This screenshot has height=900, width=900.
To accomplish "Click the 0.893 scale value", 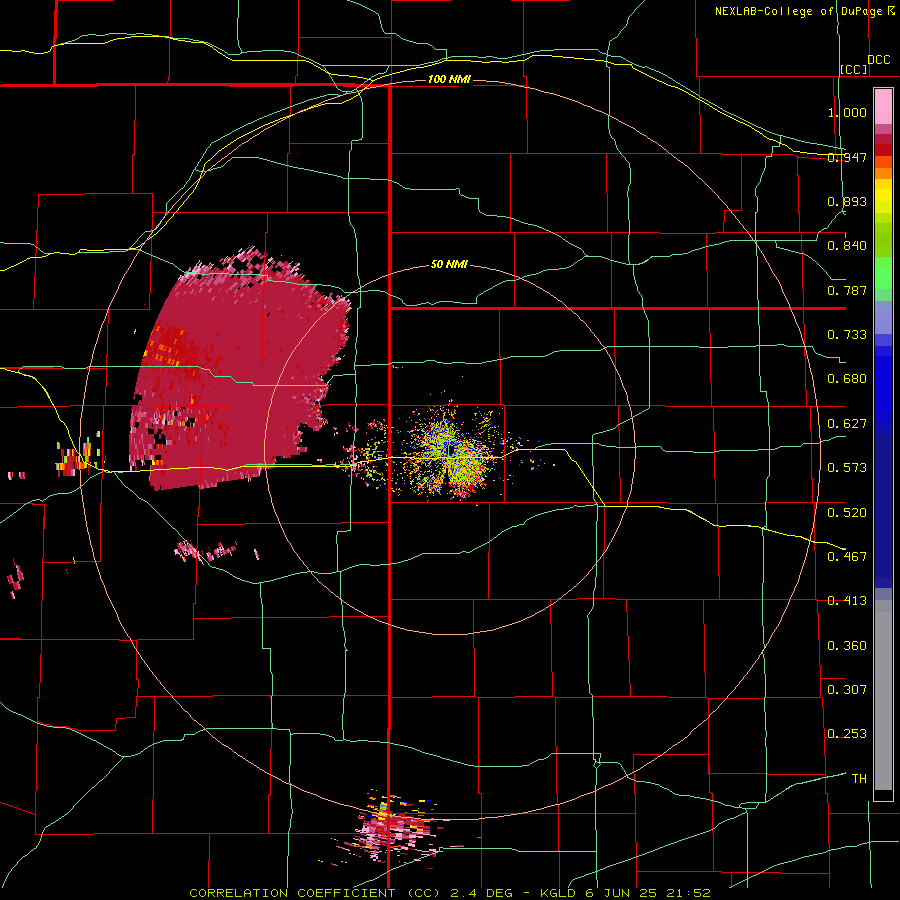I will click(847, 201).
